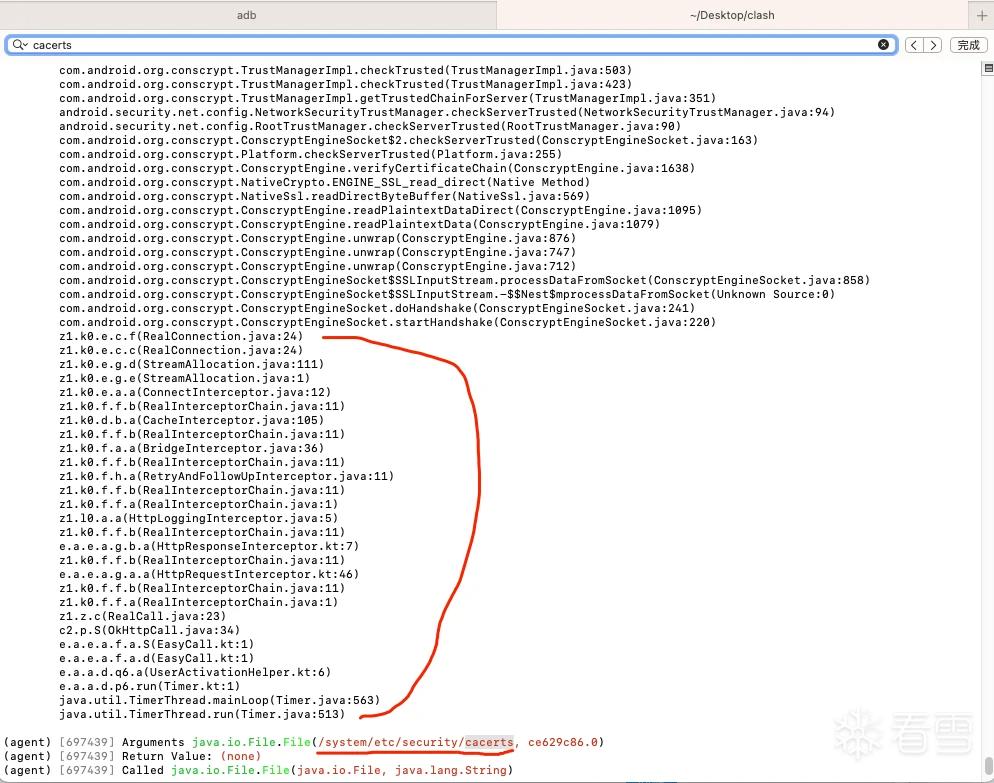
Task: Clear the cacerts search text
Action: (x=883, y=44)
